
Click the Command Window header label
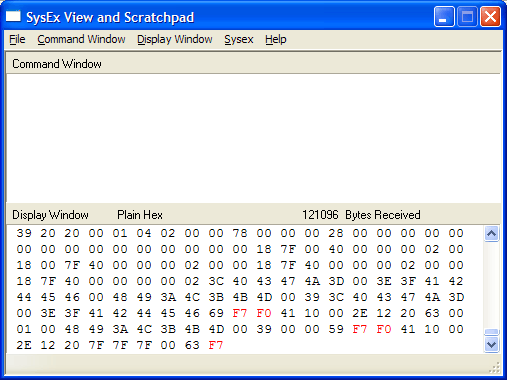pos(57,64)
